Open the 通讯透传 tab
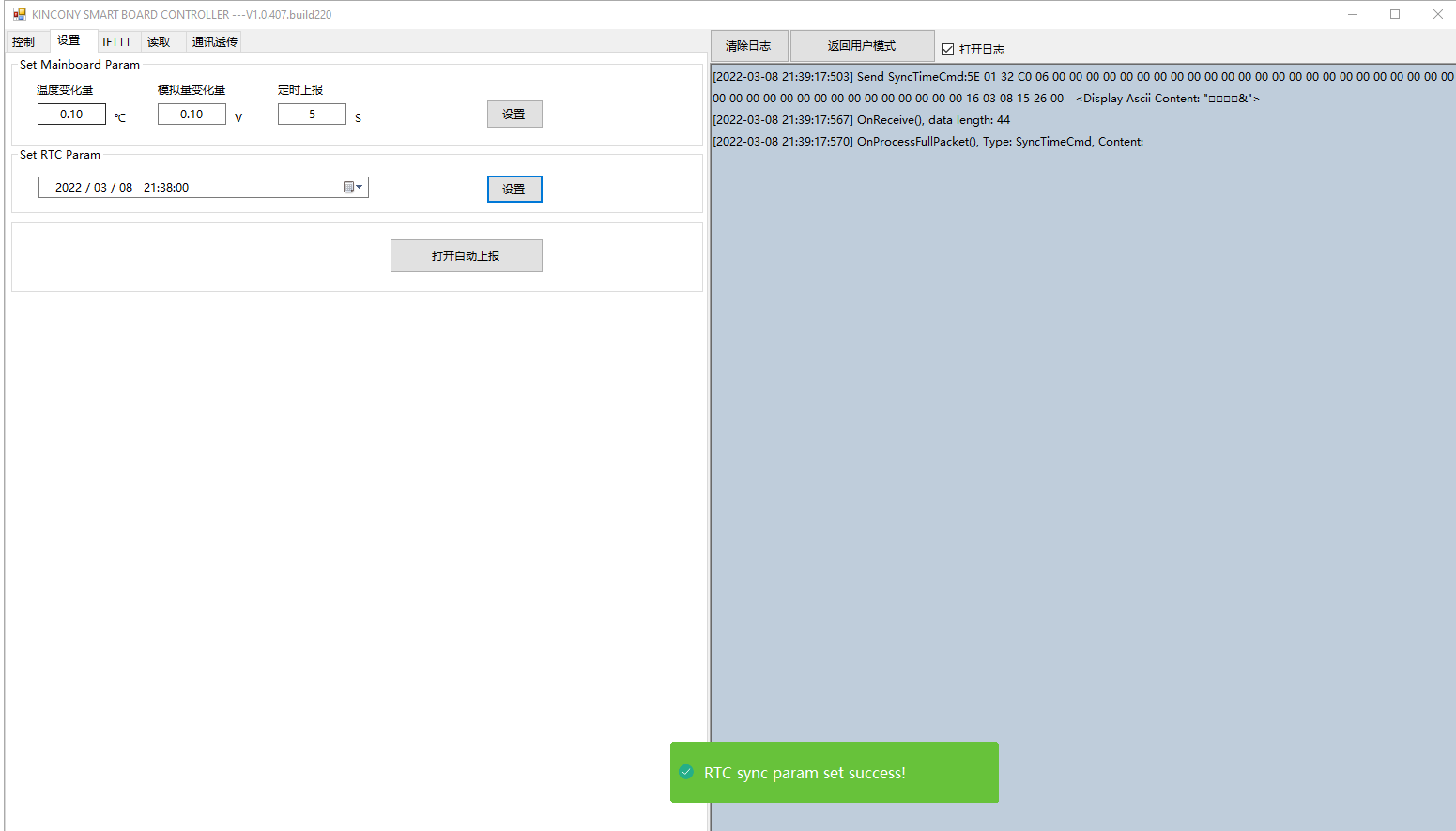The width and height of the screenshot is (1456, 831). [214, 42]
